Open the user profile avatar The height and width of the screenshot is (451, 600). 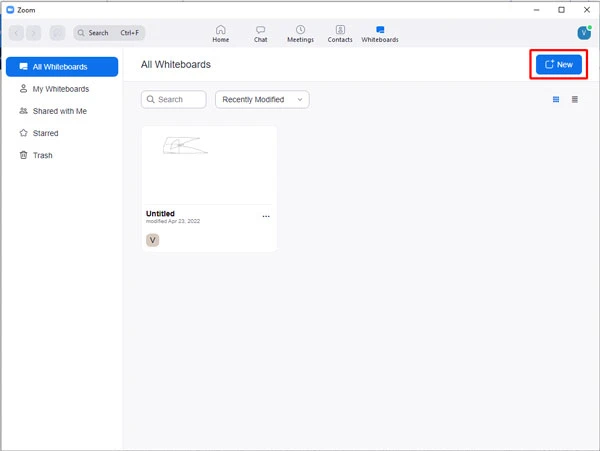coord(584,33)
